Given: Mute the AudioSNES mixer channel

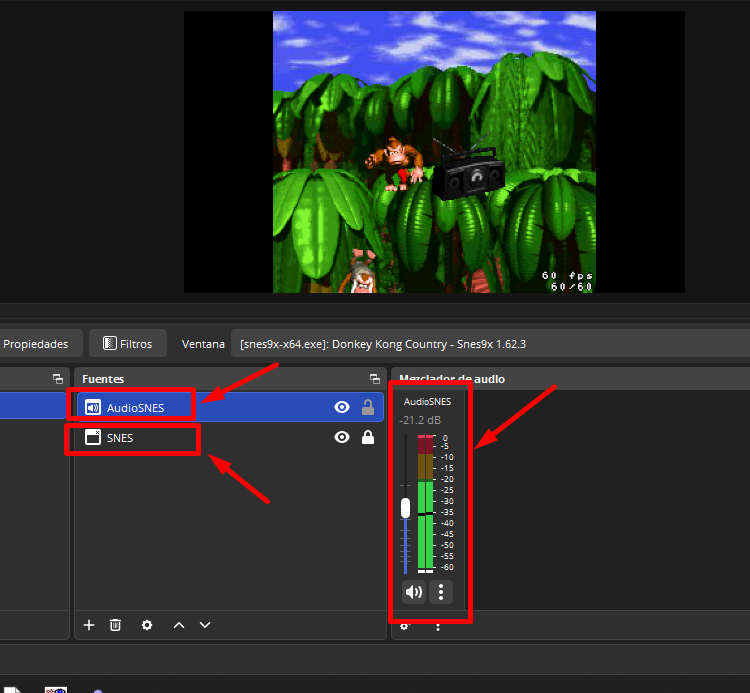Looking at the screenshot, I should click(414, 592).
